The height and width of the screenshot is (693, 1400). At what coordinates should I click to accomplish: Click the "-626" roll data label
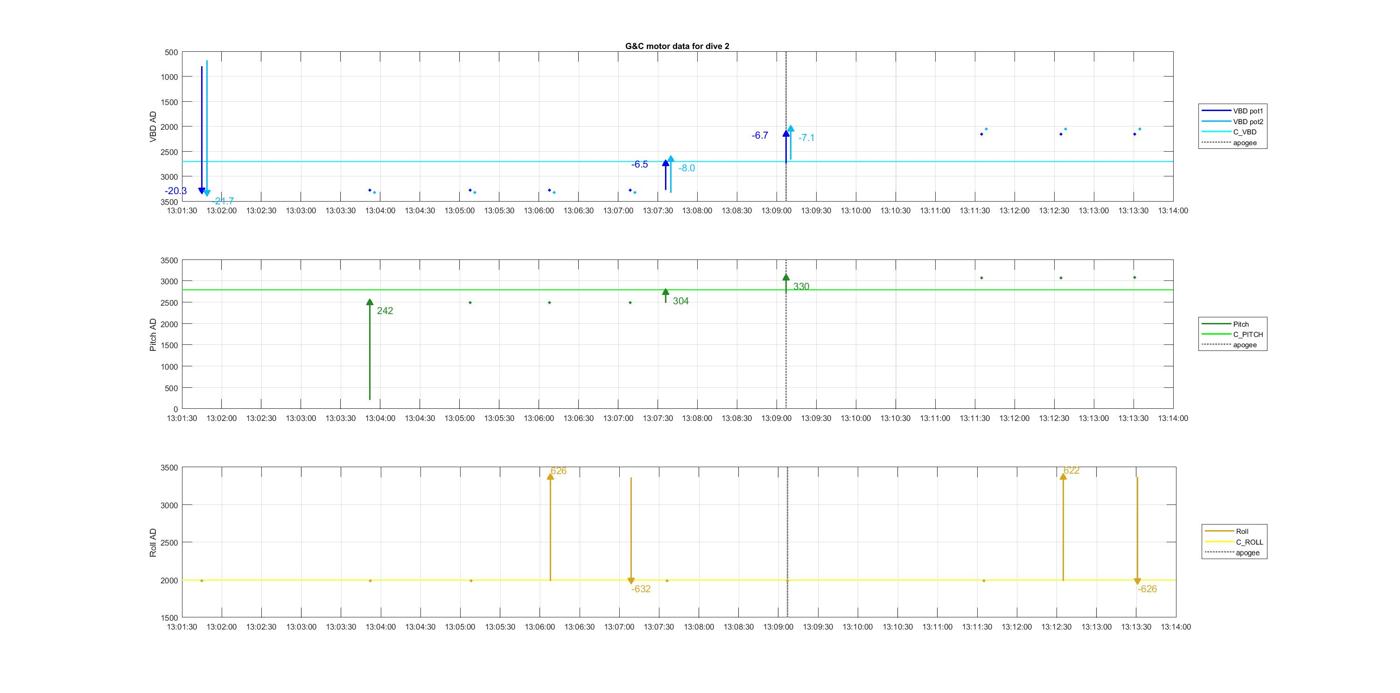1147,589
